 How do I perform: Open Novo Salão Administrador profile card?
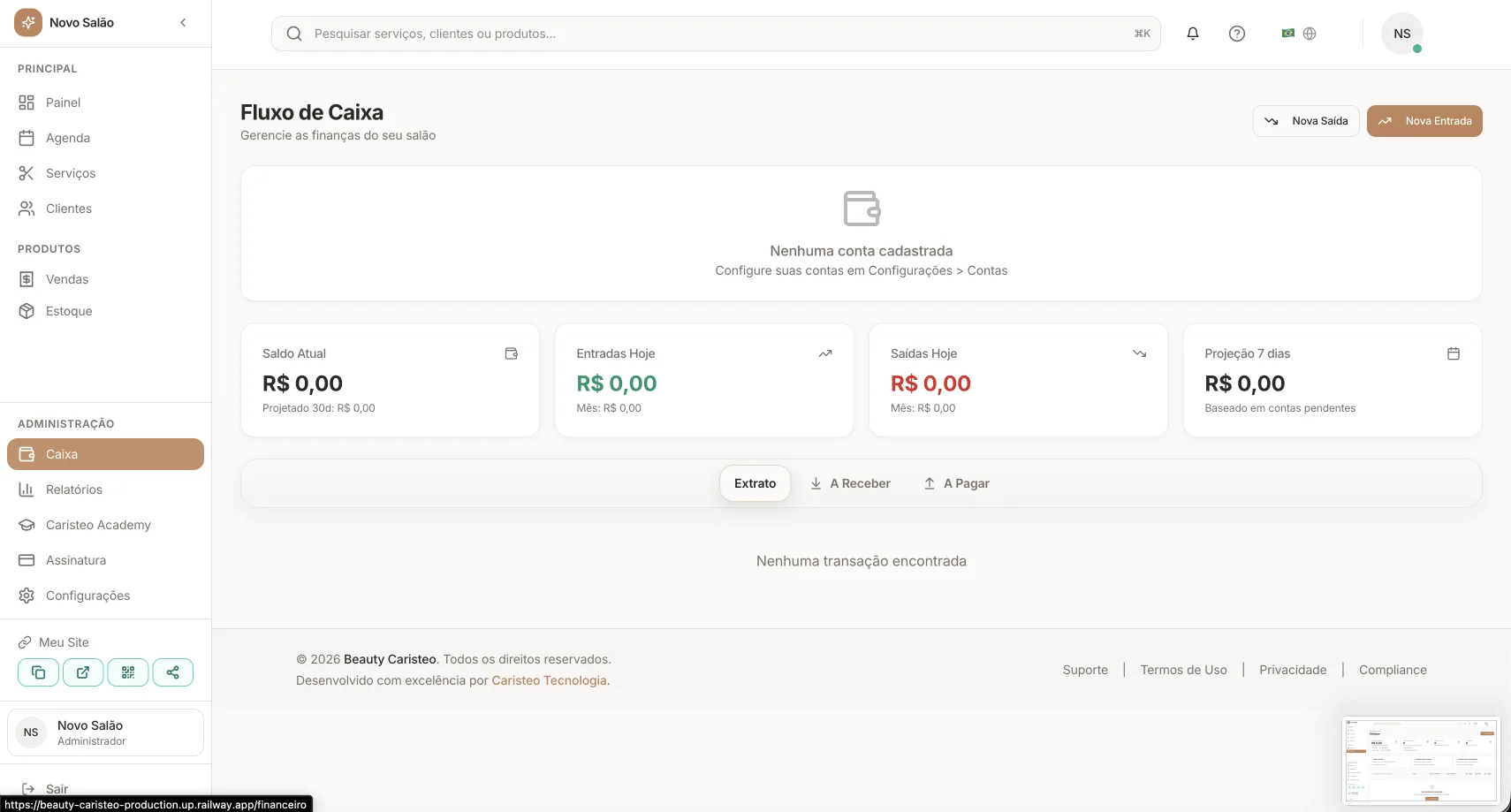click(105, 732)
